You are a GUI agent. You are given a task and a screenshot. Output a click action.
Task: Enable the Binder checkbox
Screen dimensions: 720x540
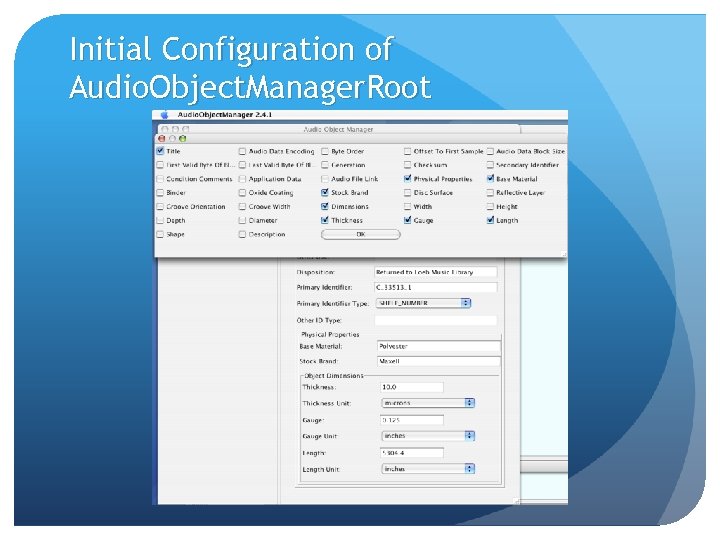click(160, 192)
